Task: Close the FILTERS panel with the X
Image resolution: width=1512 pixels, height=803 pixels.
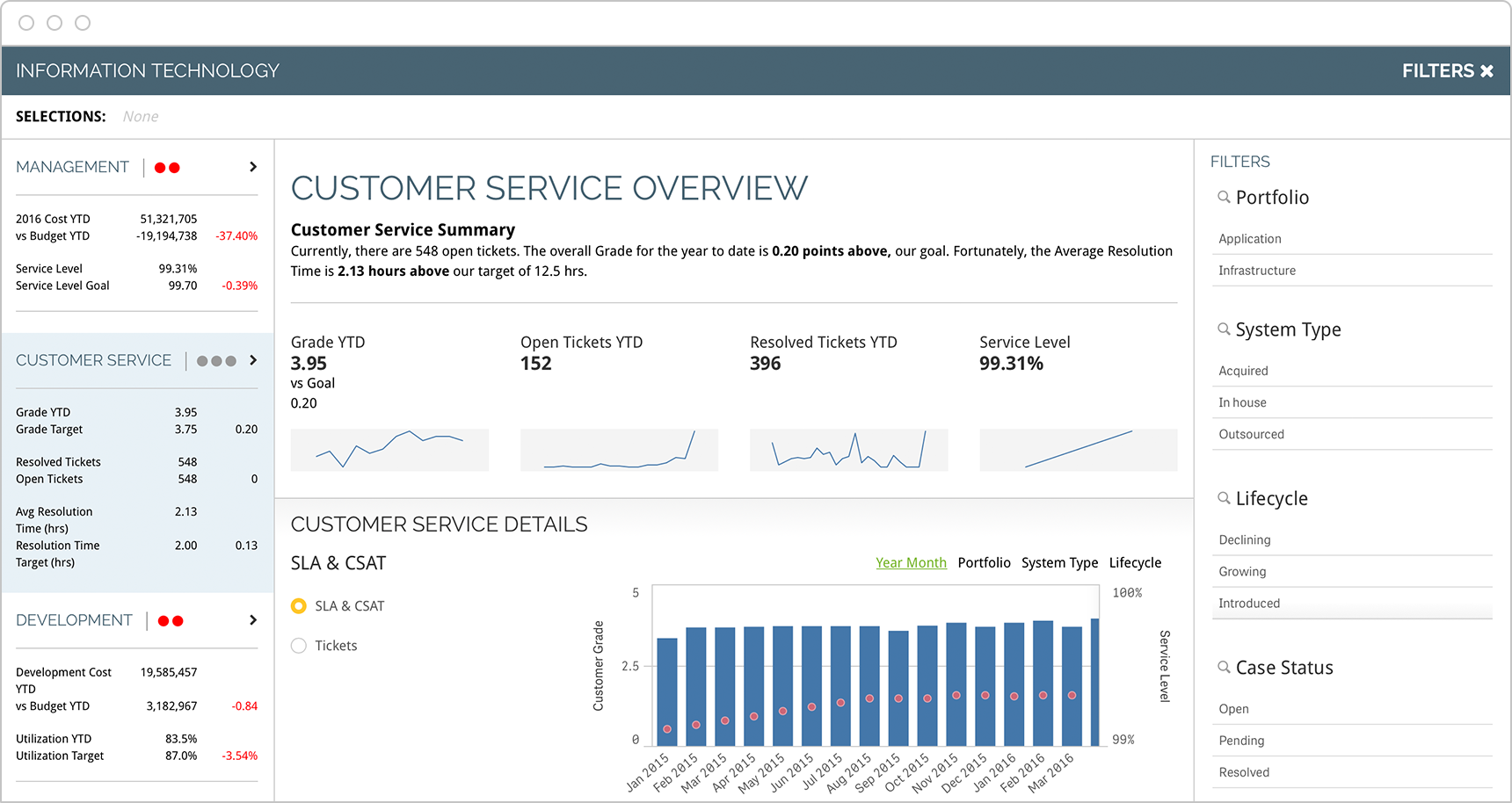Action: point(1487,71)
